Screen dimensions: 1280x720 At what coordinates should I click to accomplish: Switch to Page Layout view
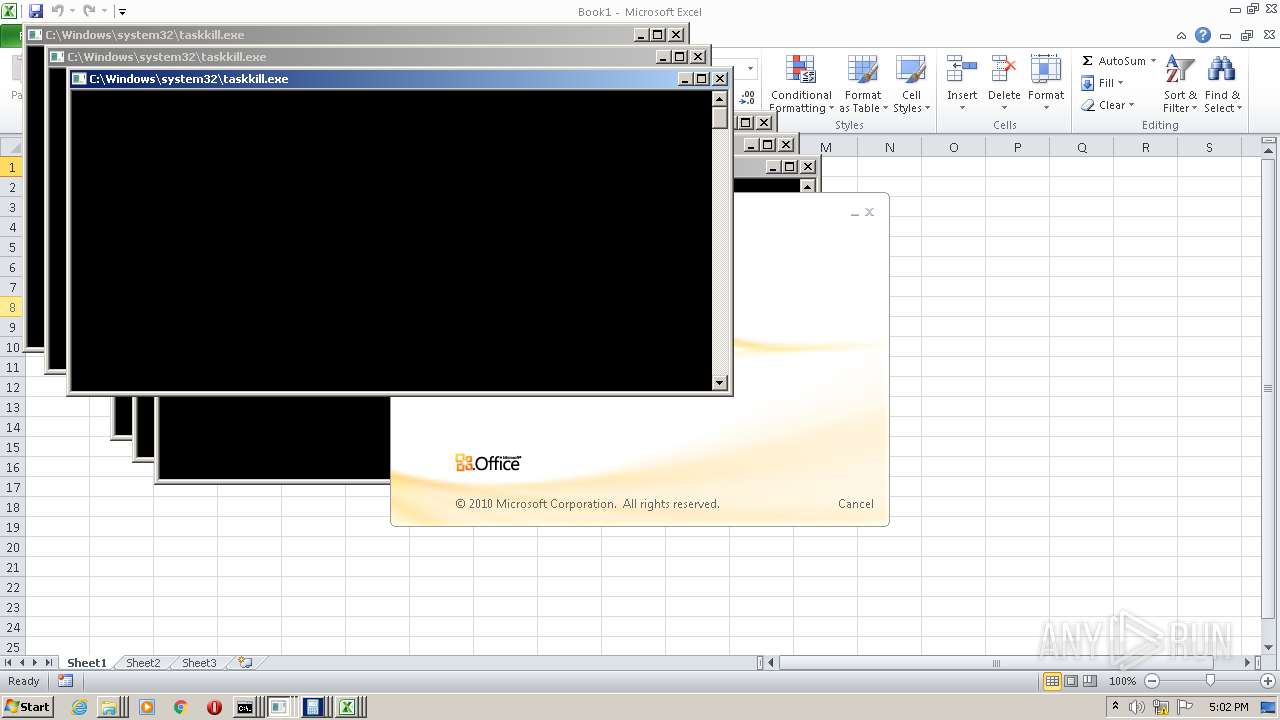point(1071,681)
